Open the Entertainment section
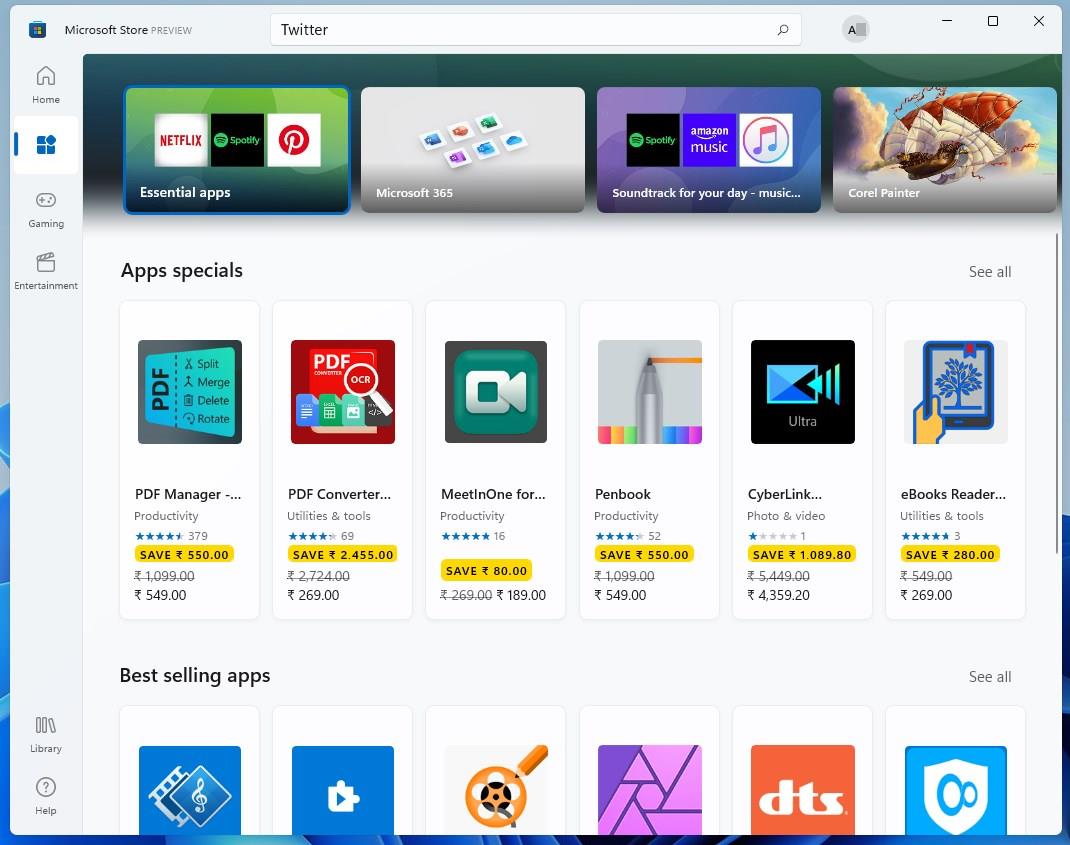The width and height of the screenshot is (1070, 845). tap(46, 271)
